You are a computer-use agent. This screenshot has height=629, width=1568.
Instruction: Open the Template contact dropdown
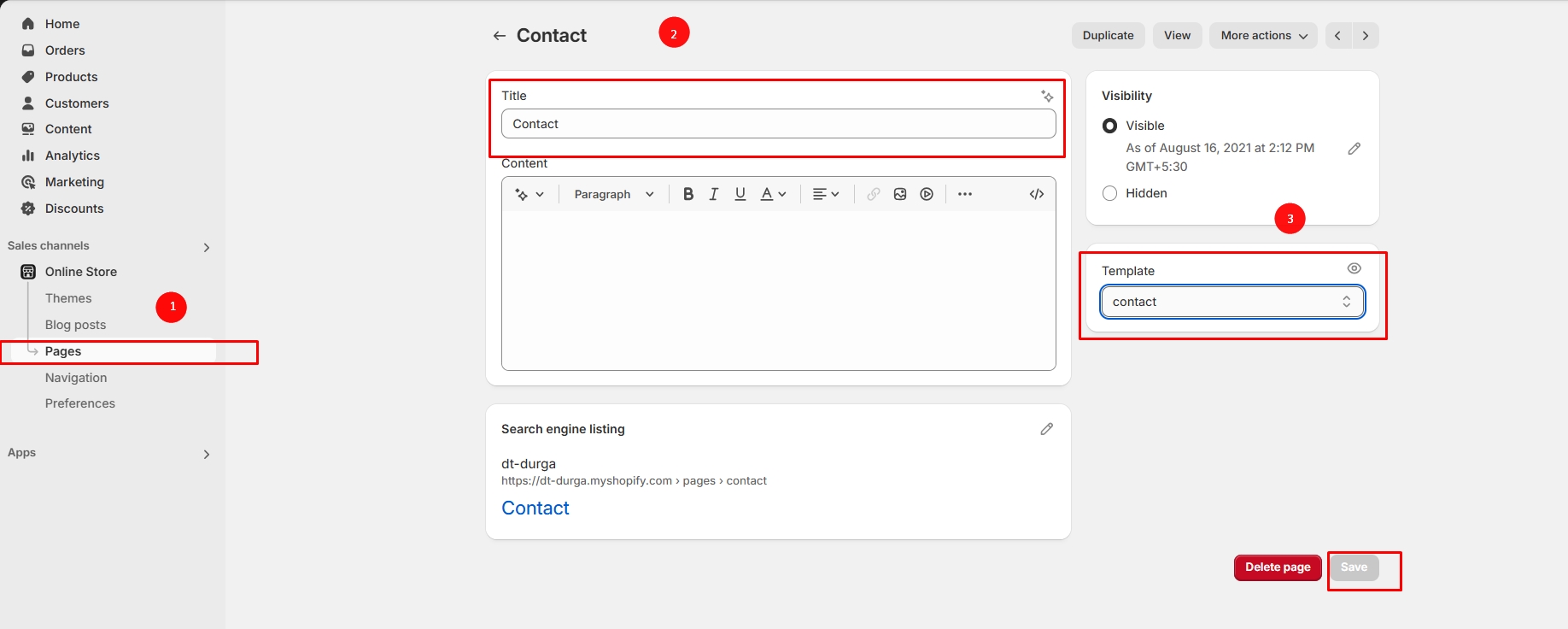tap(1232, 302)
